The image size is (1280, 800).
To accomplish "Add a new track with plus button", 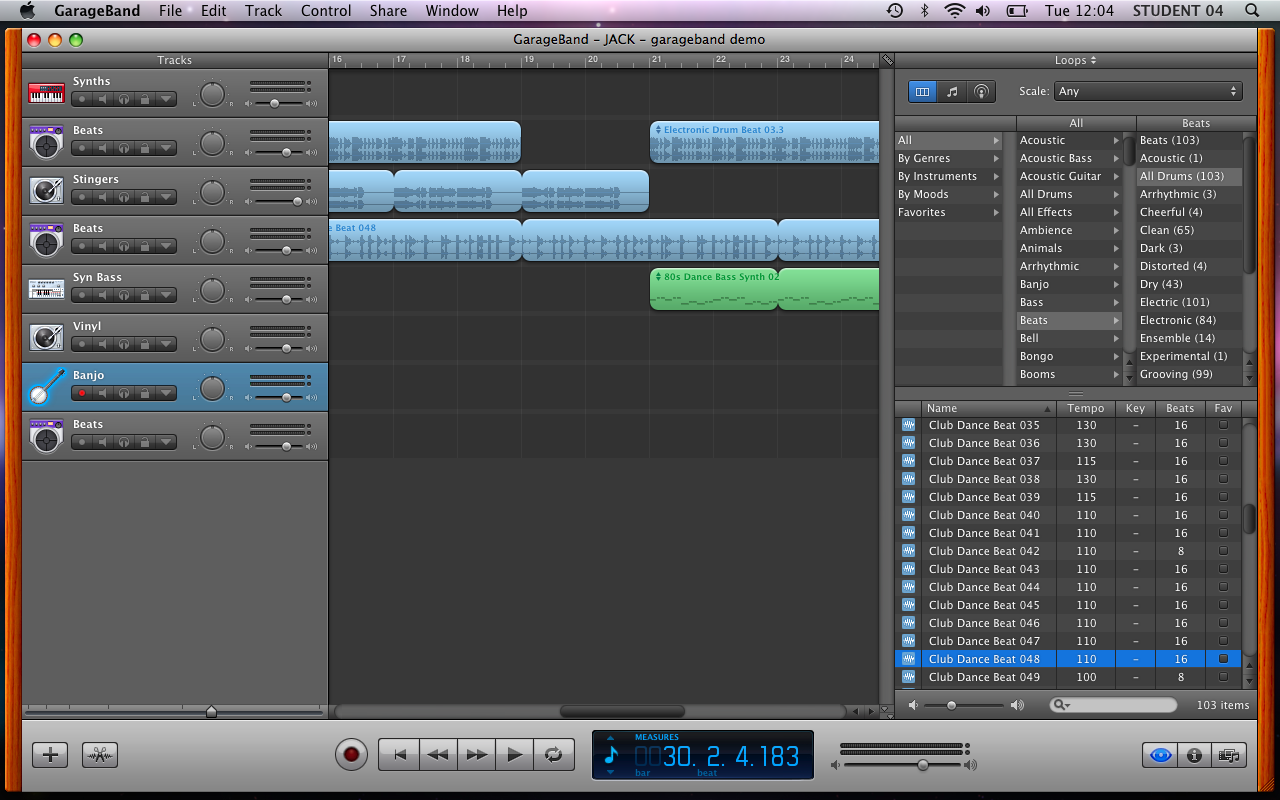I will [x=50, y=755].
